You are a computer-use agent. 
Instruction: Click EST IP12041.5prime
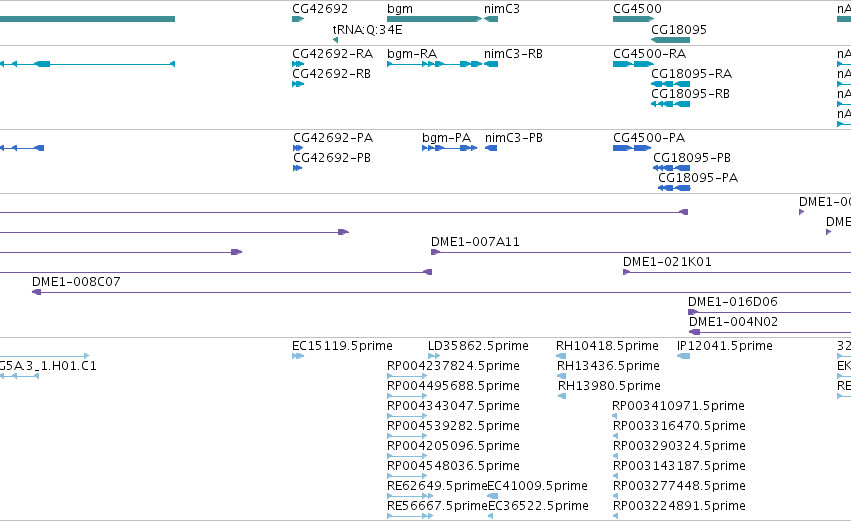coord(683,356)
